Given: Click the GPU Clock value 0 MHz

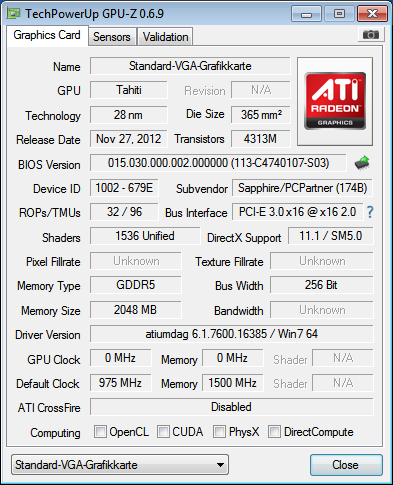Looking at the screenshot, I should coord(120,358).
